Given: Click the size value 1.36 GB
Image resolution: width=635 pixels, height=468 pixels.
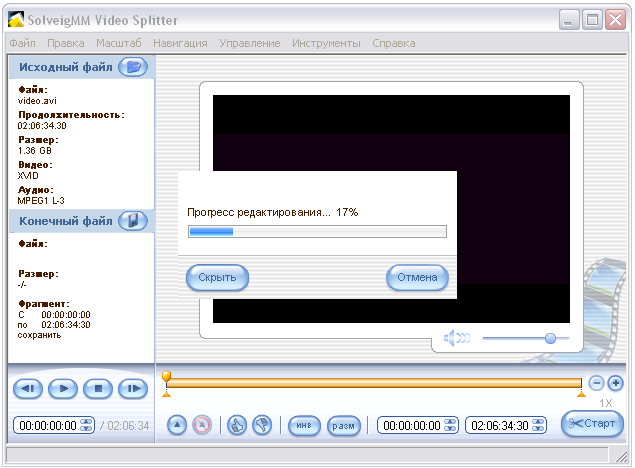Looking at the screenshot, I should click(x=34, y=151).
